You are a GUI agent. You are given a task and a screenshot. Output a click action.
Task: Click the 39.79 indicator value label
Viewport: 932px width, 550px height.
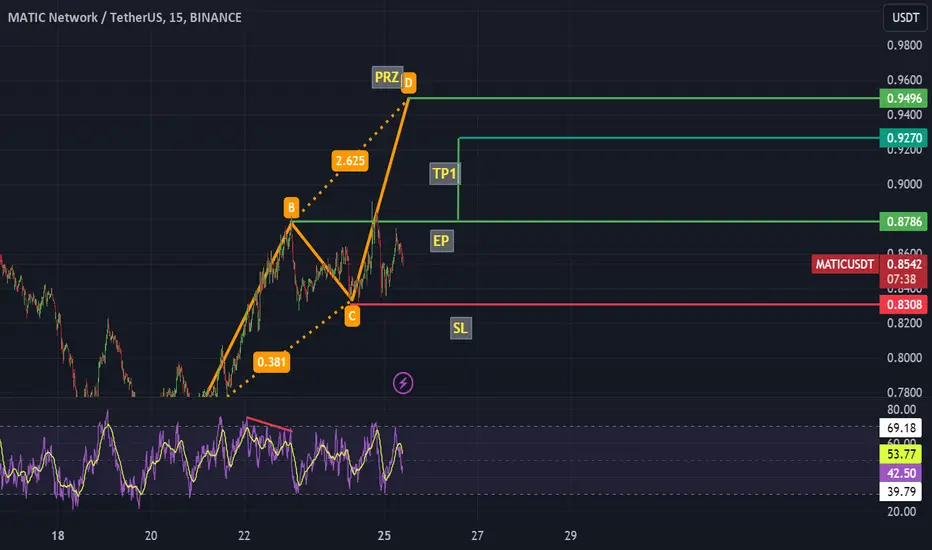pos(901,492)
